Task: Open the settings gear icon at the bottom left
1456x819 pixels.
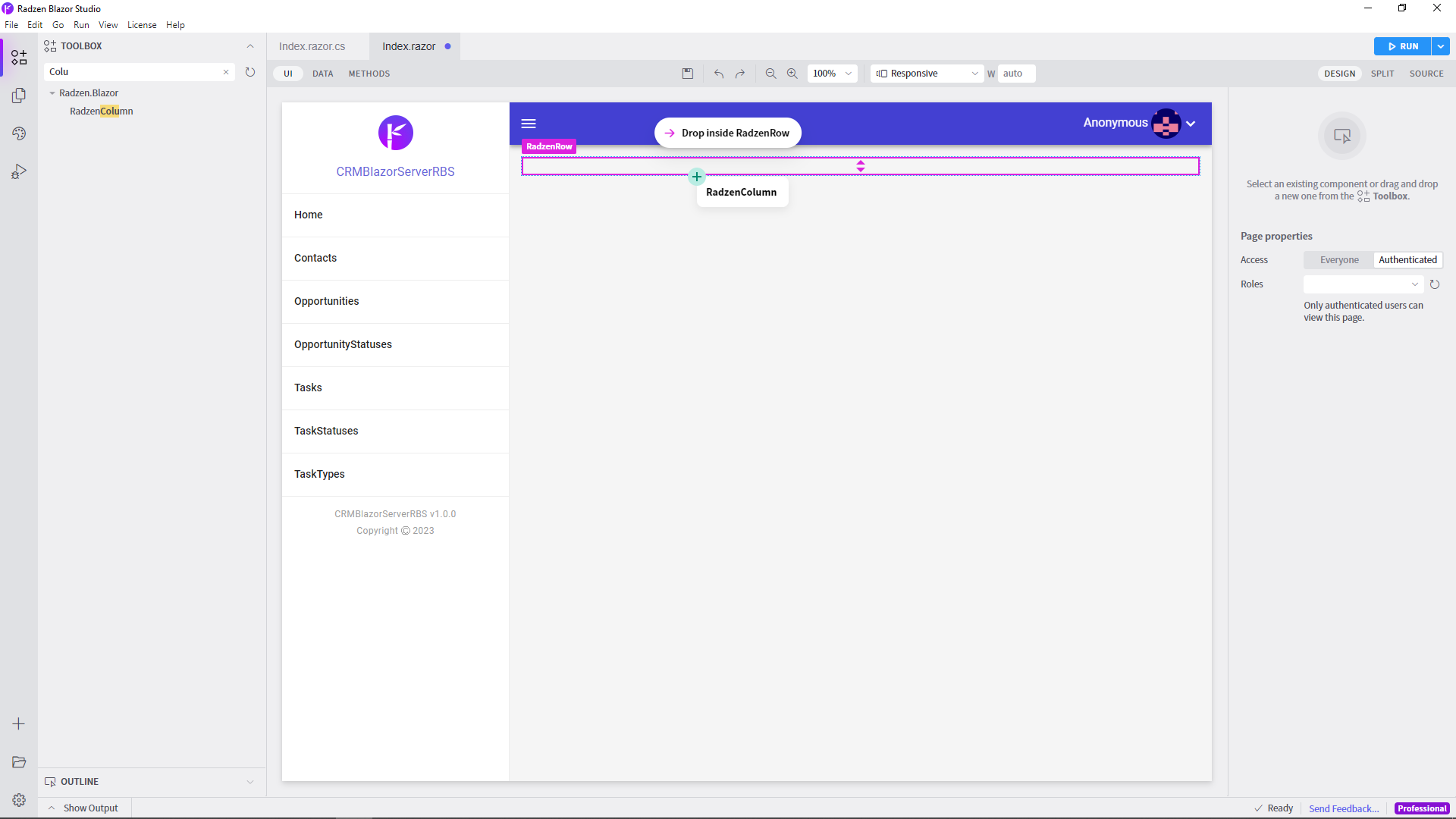Action: [19, 799]
